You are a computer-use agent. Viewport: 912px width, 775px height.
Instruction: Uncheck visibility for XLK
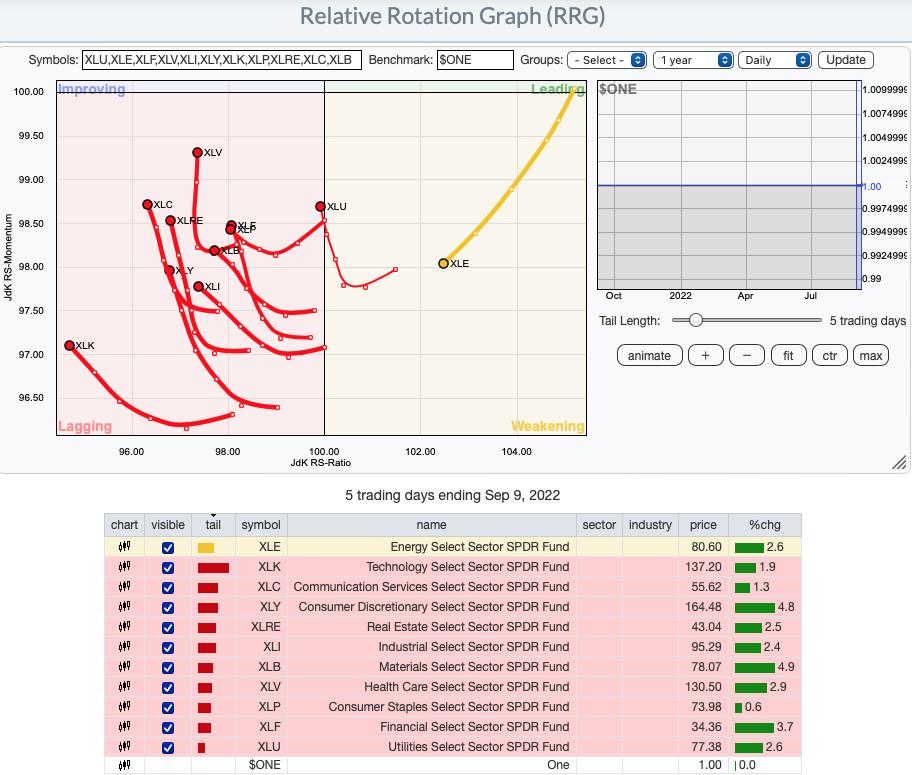coord(168,567)
